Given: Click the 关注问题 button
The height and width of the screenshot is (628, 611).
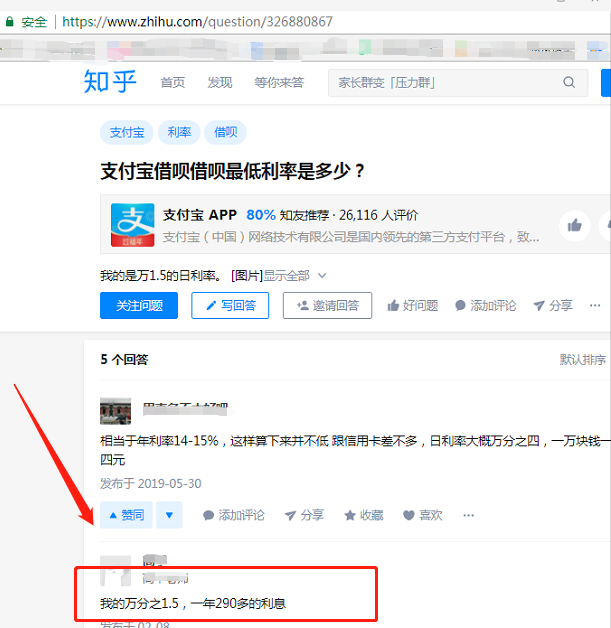Looking at the screenshot, I should (x=139, y=306).
